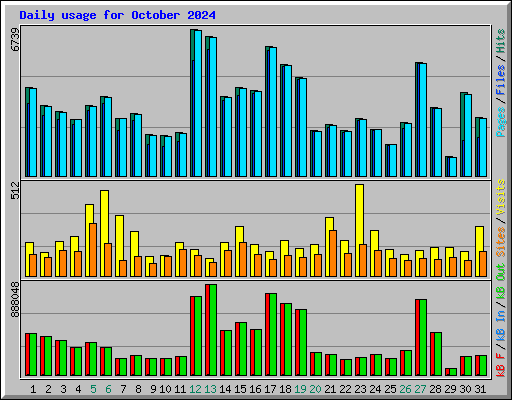Click day 17 on the x-axis
Image resolution: width=512 pixels, height=400 pixels.
(270, 389)
